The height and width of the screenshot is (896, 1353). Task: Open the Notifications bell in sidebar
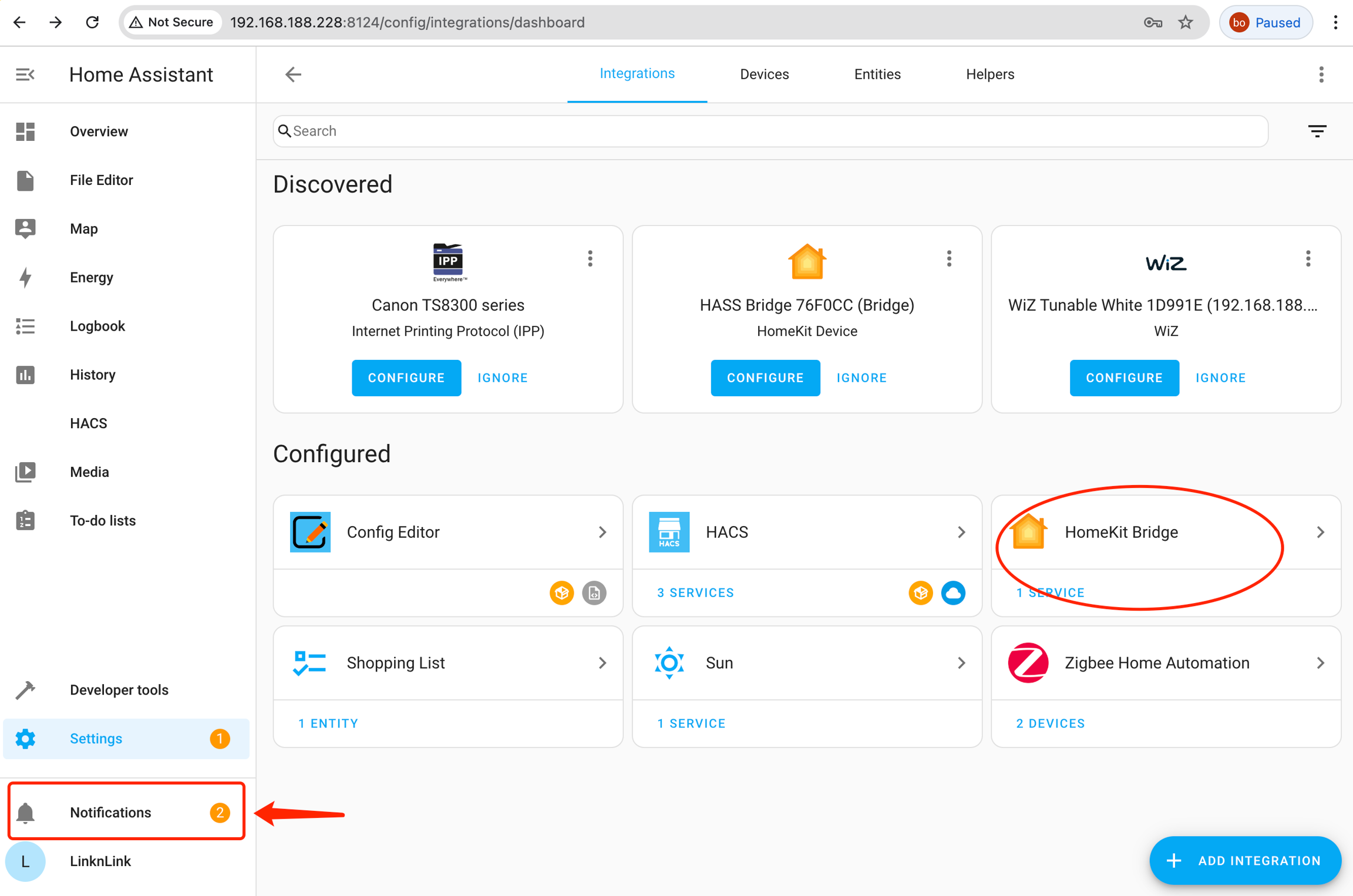coord(25,813)
